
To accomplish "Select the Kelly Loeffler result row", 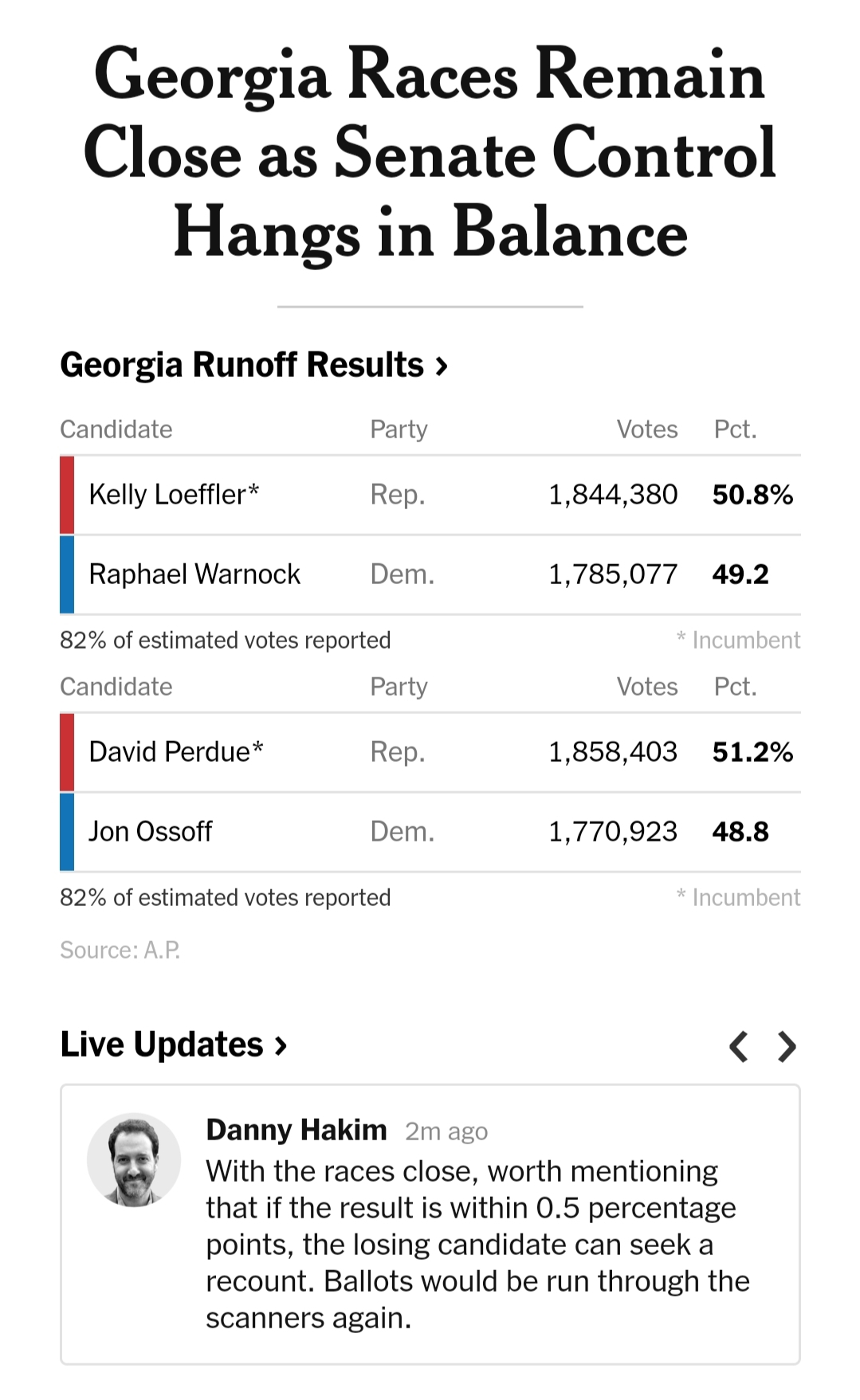I will point(430,495).
